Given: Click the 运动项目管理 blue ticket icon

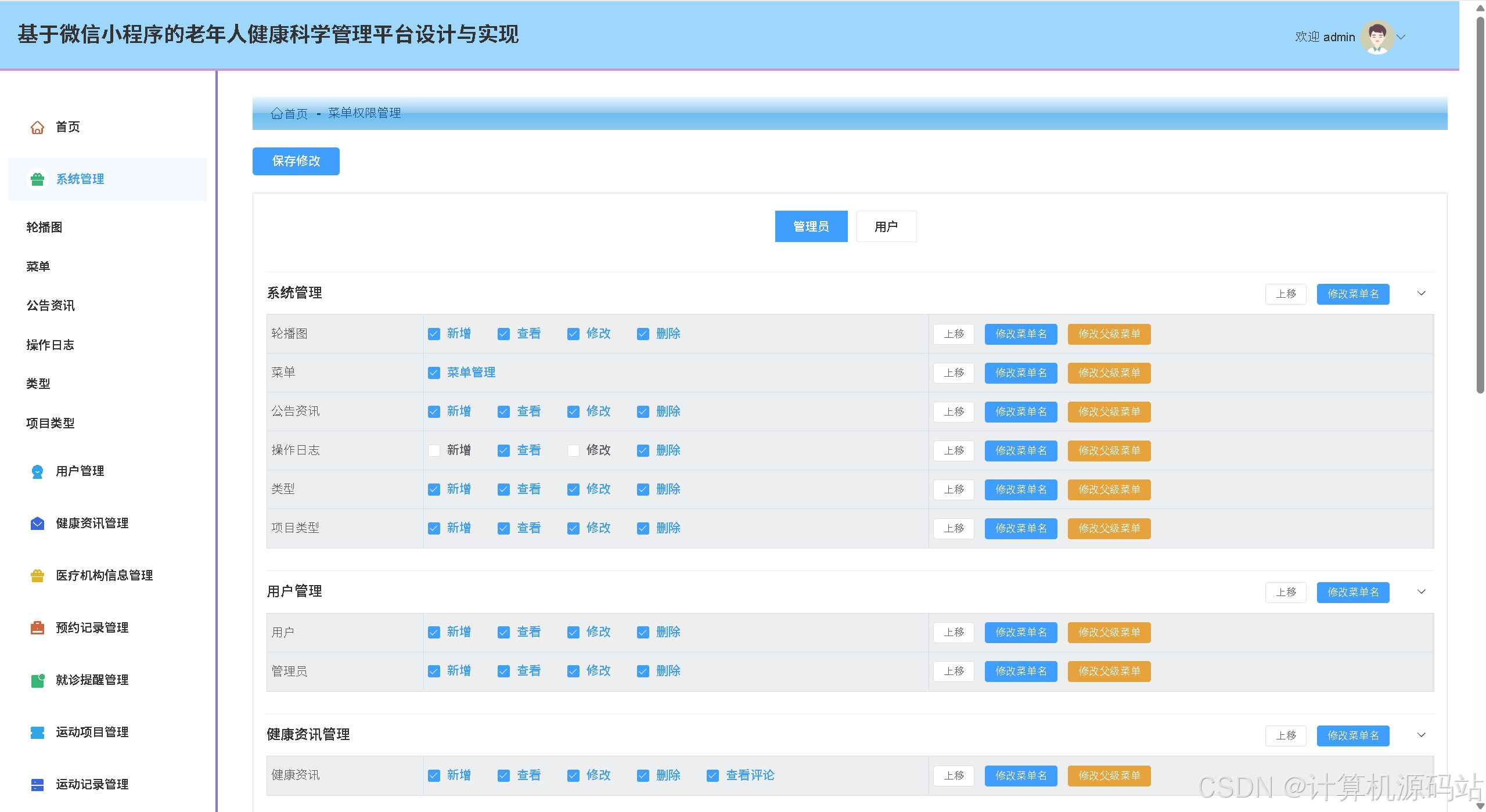Looking at the screenshot, I should (37, 732).
